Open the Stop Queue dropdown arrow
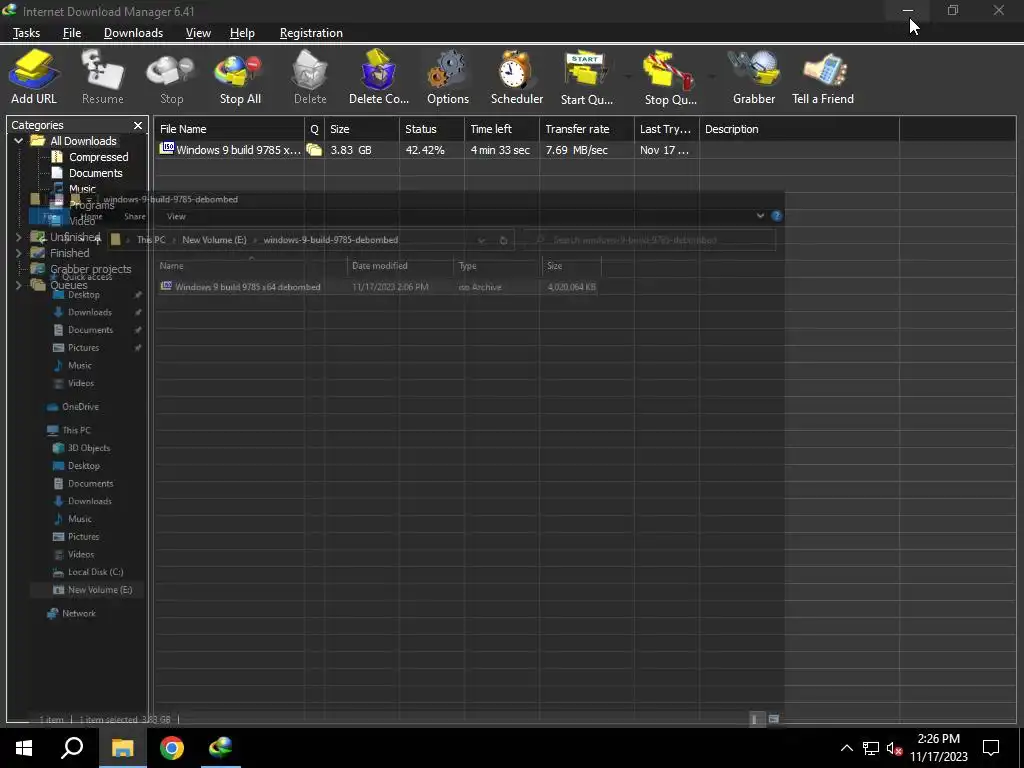 (712, 76)
